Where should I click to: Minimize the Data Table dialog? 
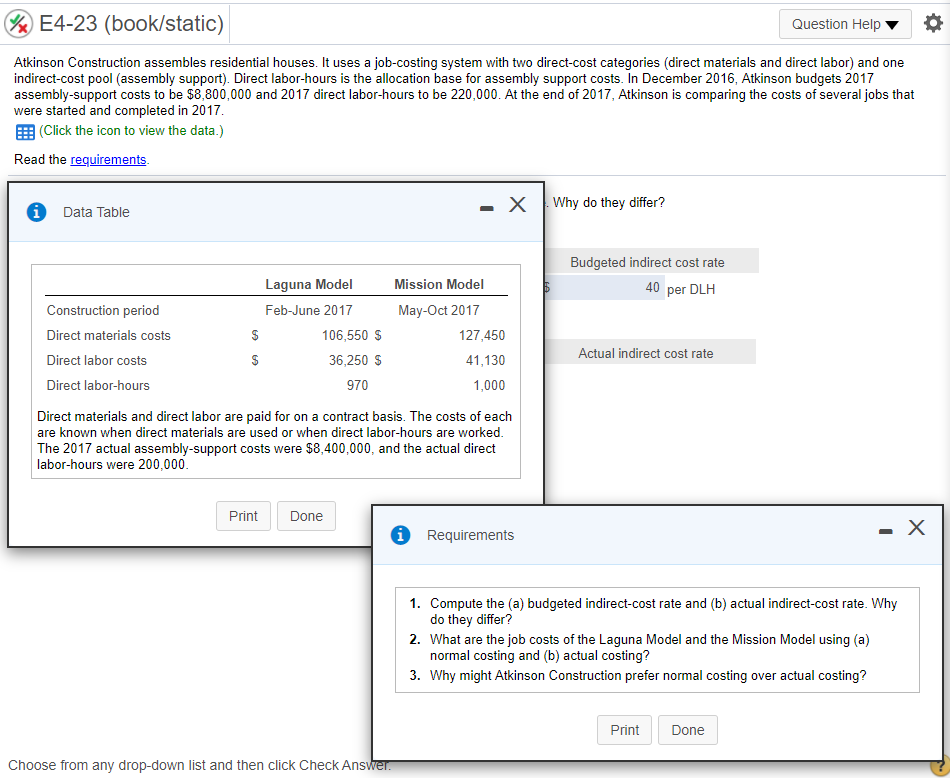pos(487,208)
